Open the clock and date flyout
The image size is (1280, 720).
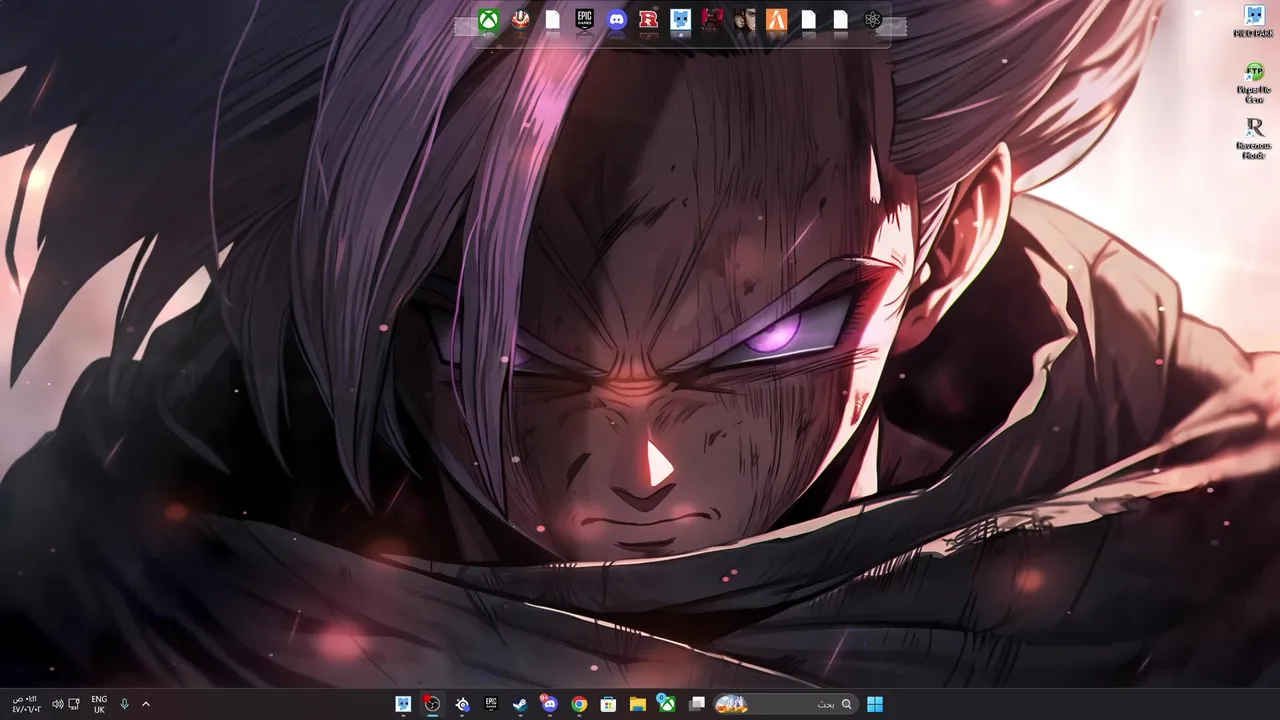pyautogui.click(x=25, y=704)
